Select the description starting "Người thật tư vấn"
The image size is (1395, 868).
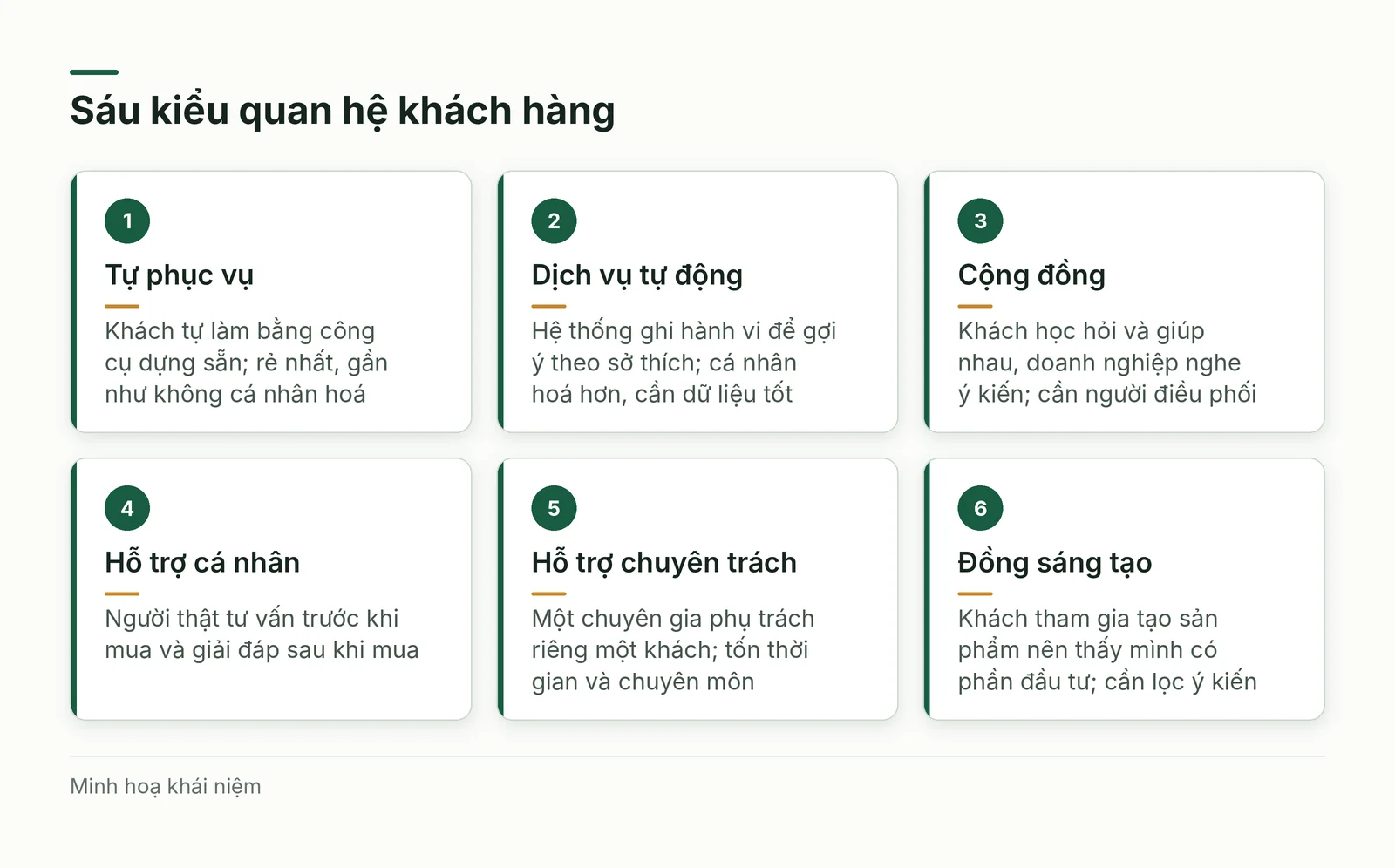(262, 634)
